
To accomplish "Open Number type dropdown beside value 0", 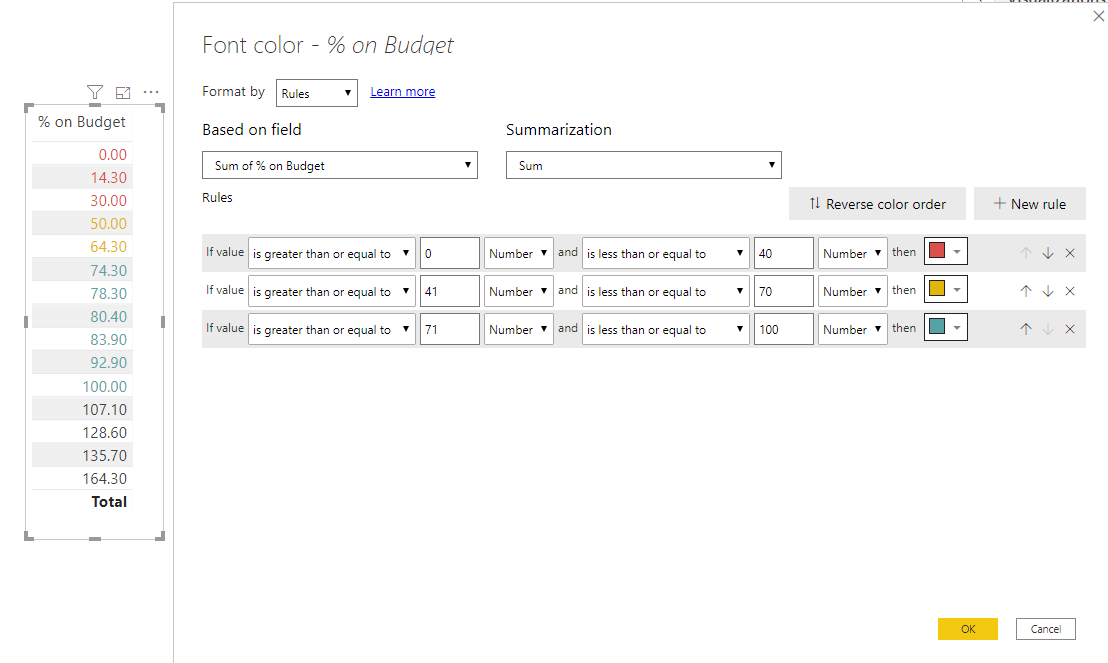I will (519, 253).
